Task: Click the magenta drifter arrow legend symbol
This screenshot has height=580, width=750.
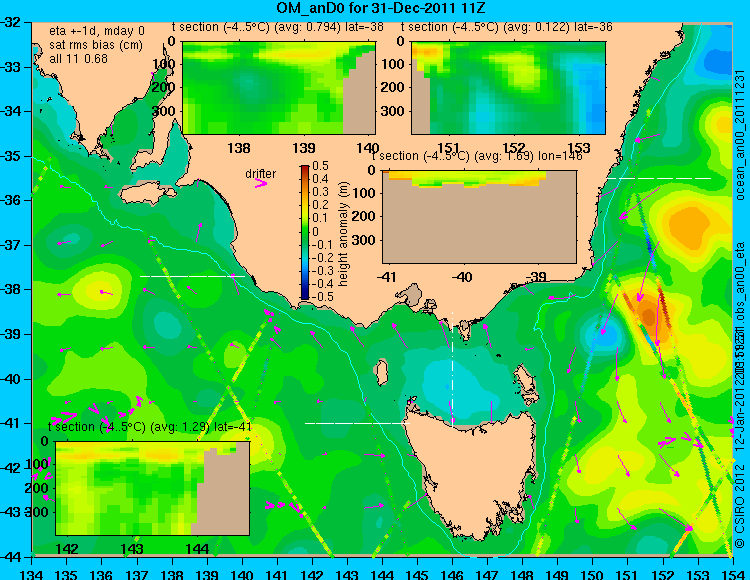Action: click(x=261, y=184)
